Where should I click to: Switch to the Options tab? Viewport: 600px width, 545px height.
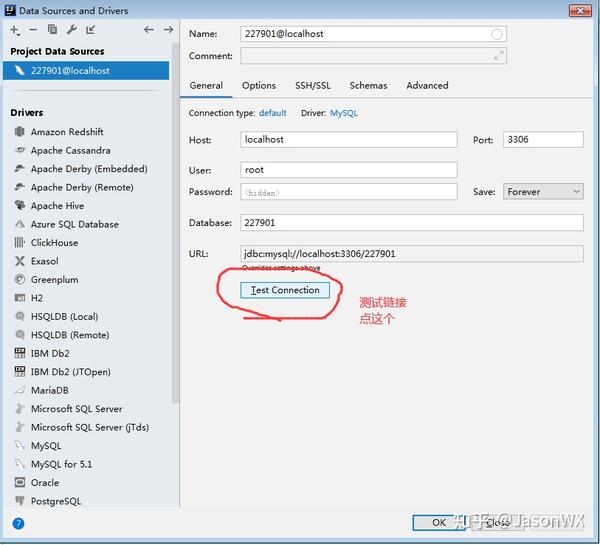(259, 85)
